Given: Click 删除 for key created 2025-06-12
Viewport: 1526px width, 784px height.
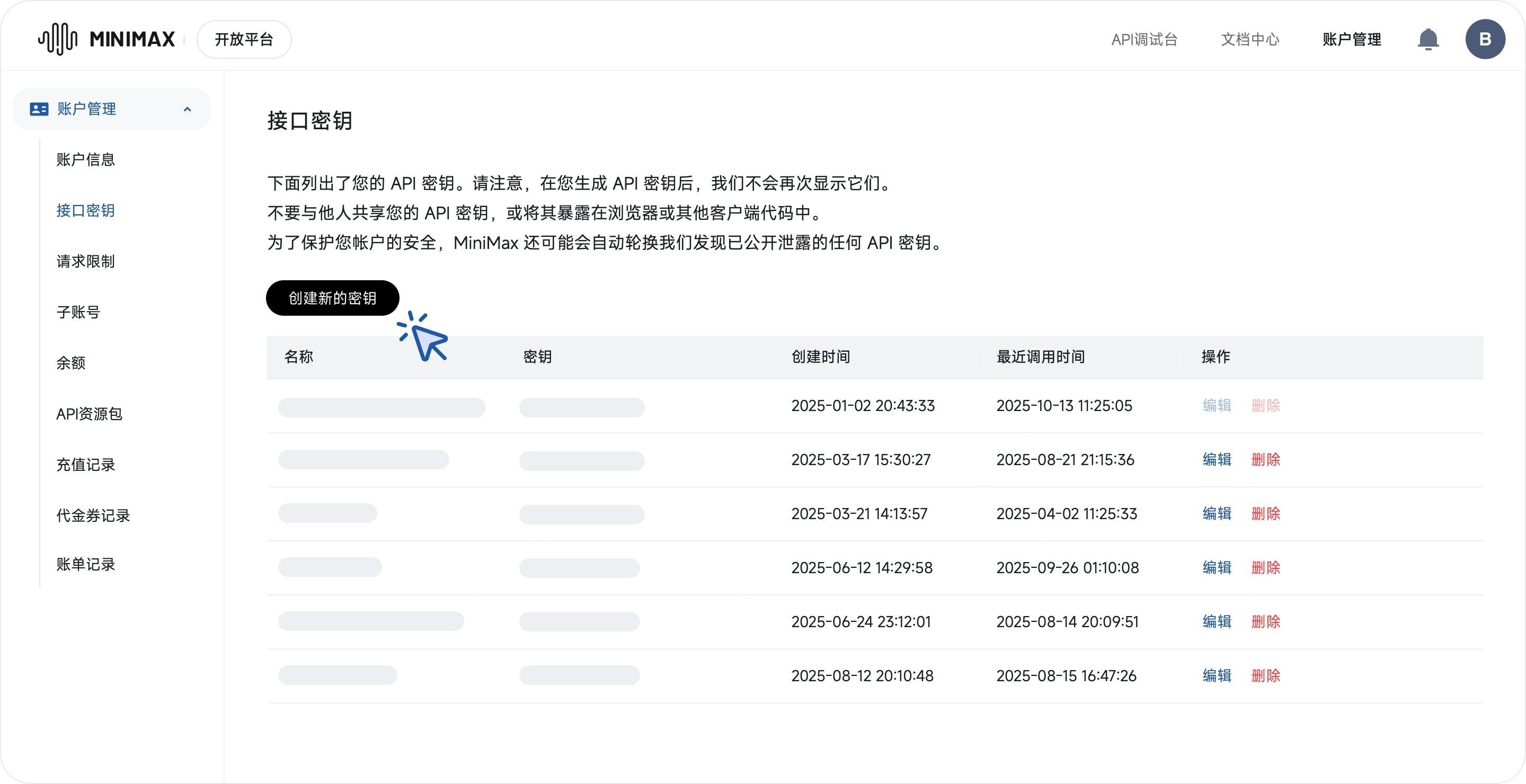Looking at the screenshot, I should (1265, 568).
